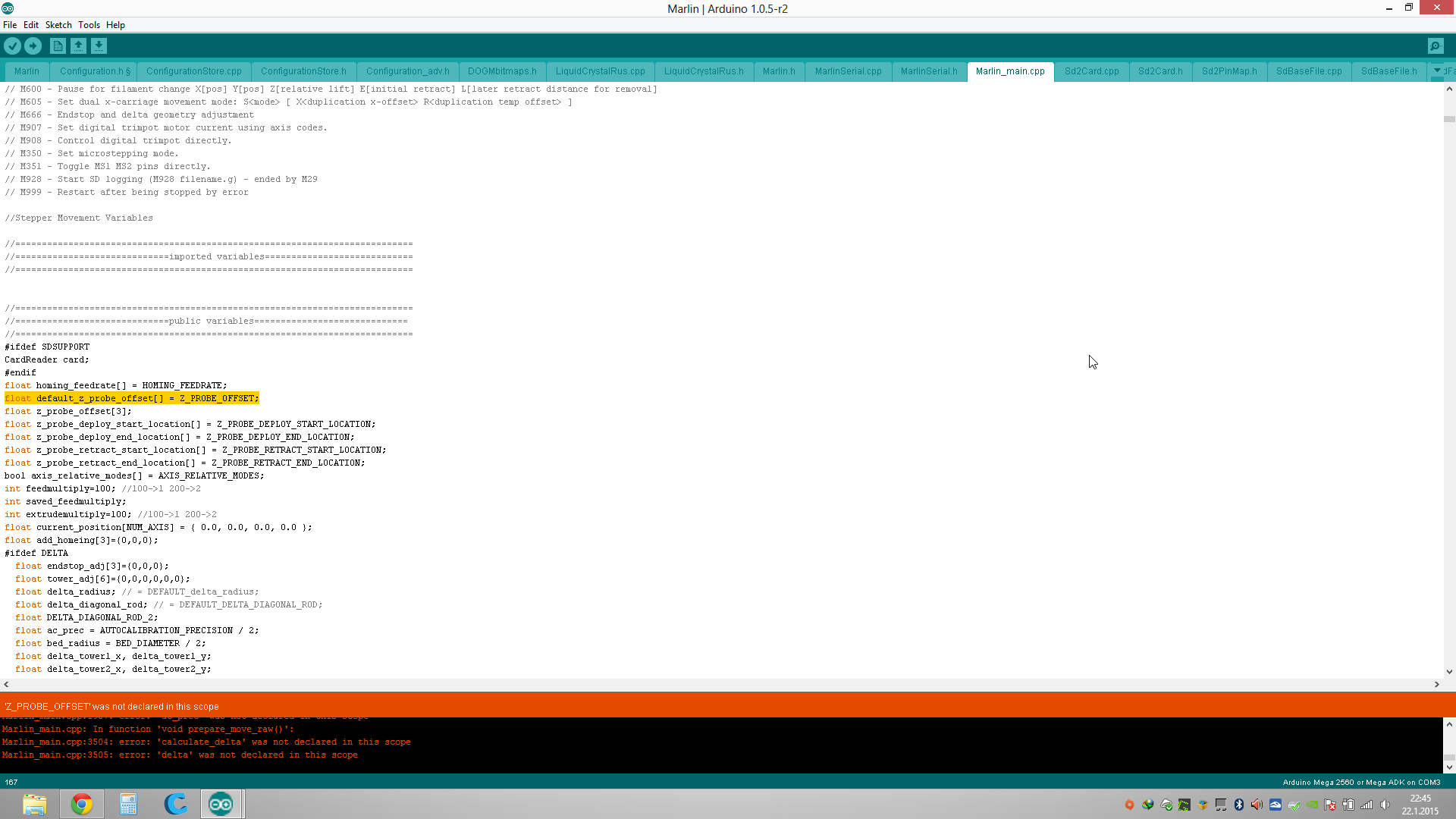Click the Bluetooth tray icon
This screenshot has width=1456, height=819.
[x=1239, y=805]
